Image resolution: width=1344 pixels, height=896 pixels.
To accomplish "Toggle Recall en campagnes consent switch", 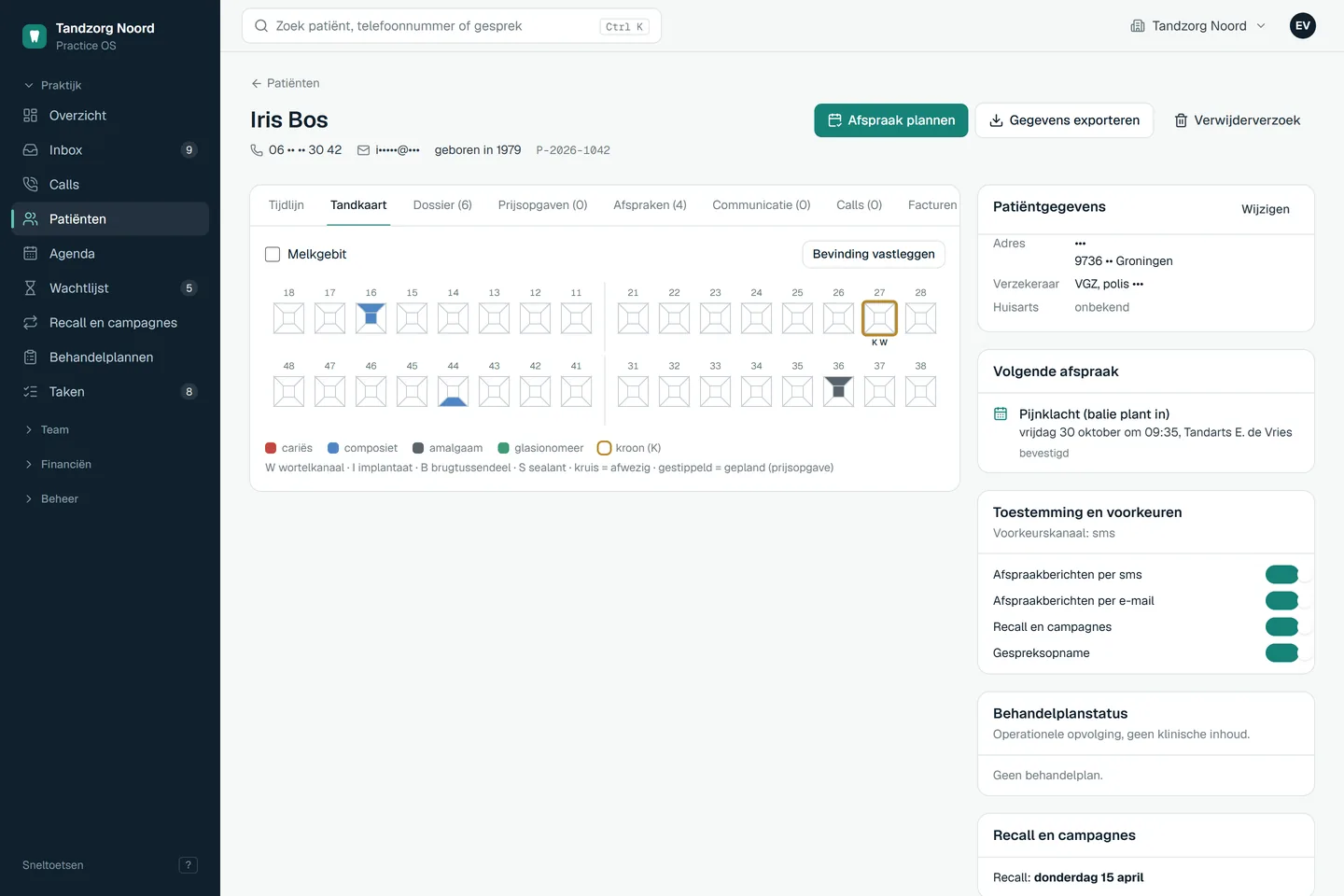I will [x=1282, y=627].
